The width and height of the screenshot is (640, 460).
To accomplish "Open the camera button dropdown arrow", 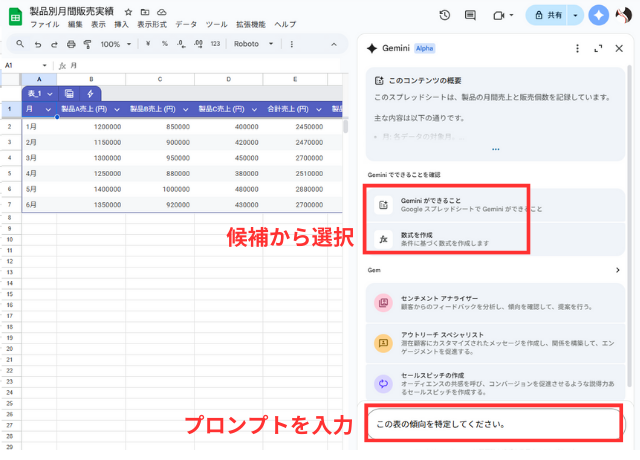I will pos(511,16).
